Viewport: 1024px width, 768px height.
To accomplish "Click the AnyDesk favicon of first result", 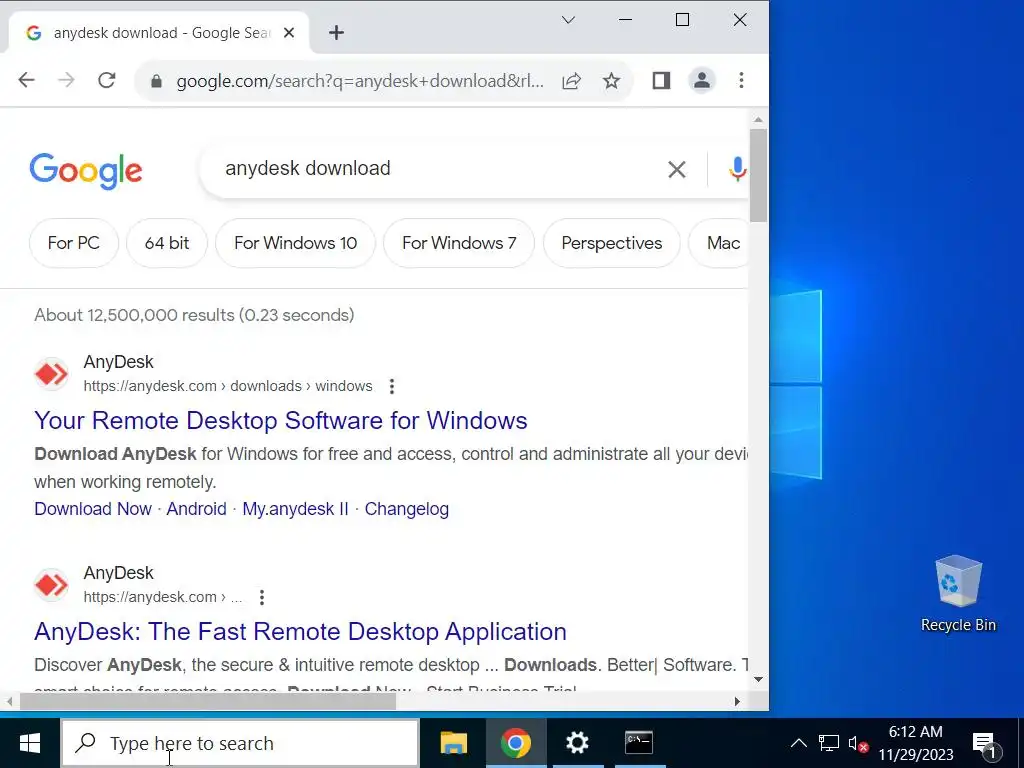I will click(x=51, y=374).
